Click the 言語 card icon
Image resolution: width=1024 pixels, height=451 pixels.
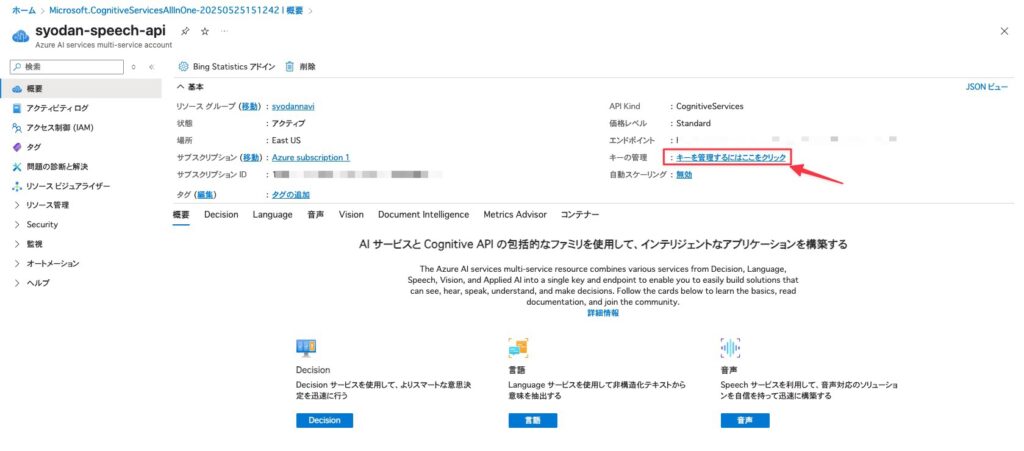coord(518,349)
